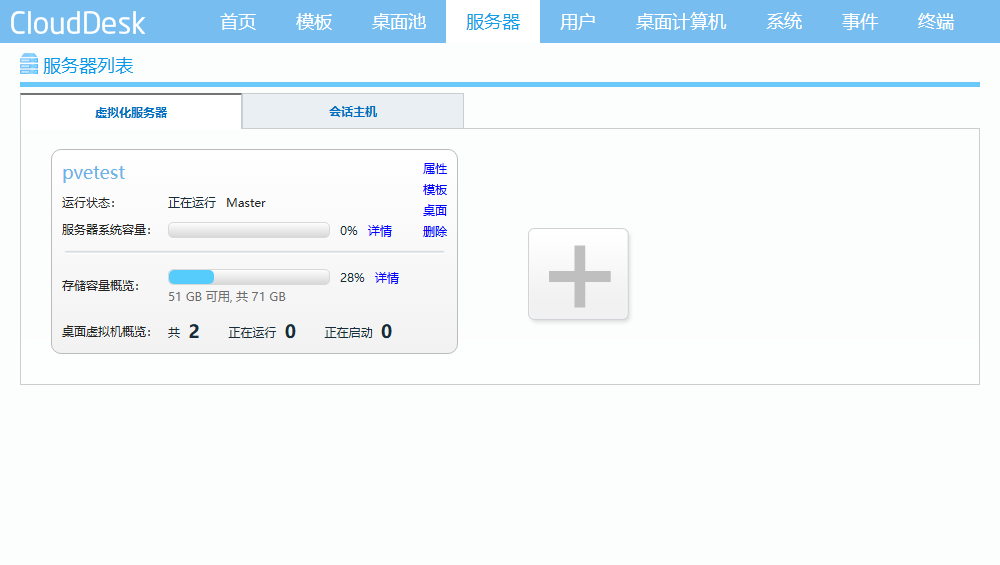Click the 0% system capacity value
1000x565 pixels.
pyautogui.click(x=349, y=231)
